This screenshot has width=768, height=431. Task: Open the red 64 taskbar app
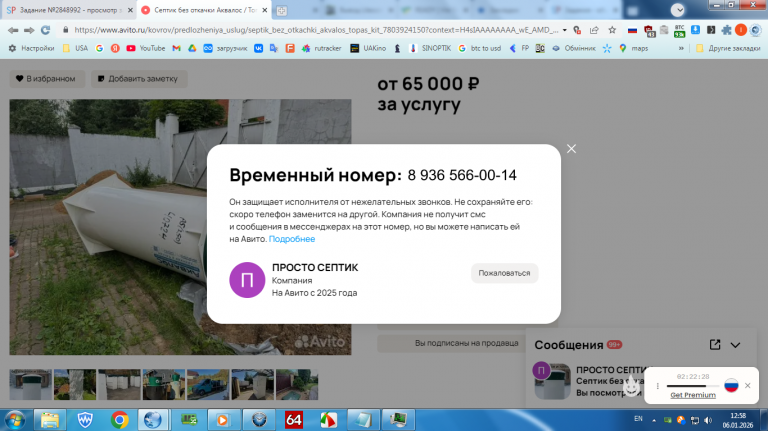(294, 420)
